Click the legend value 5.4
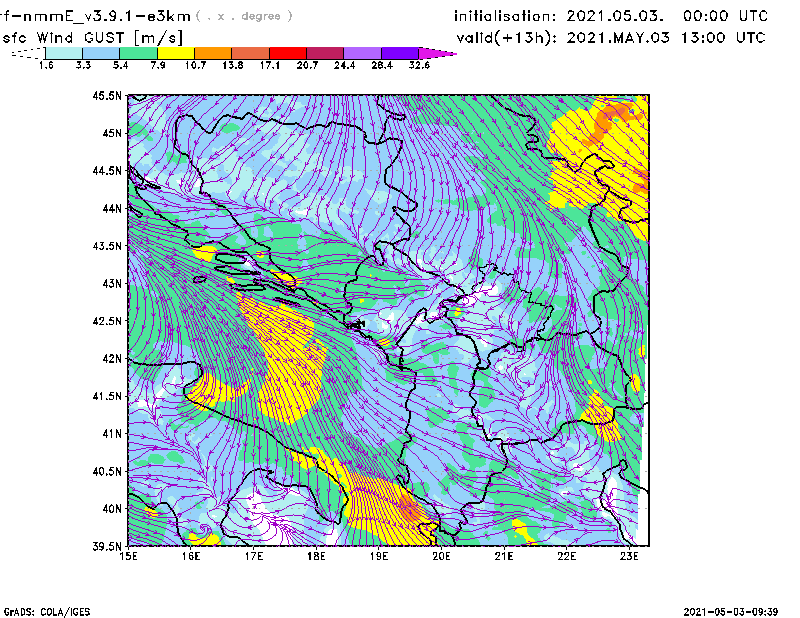800x618 pixels. [x=120, y=65]
